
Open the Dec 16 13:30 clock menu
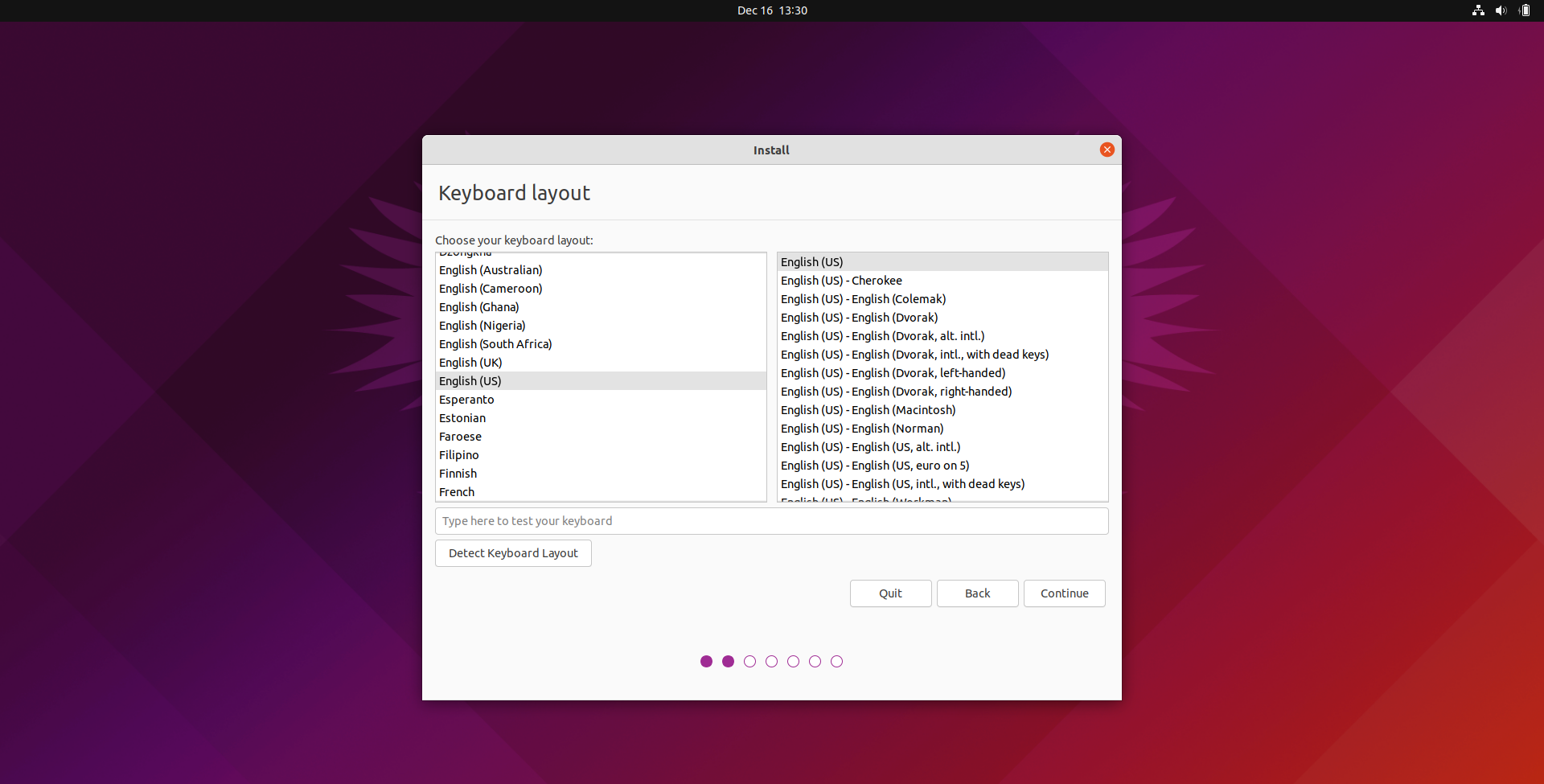(772, 10)
